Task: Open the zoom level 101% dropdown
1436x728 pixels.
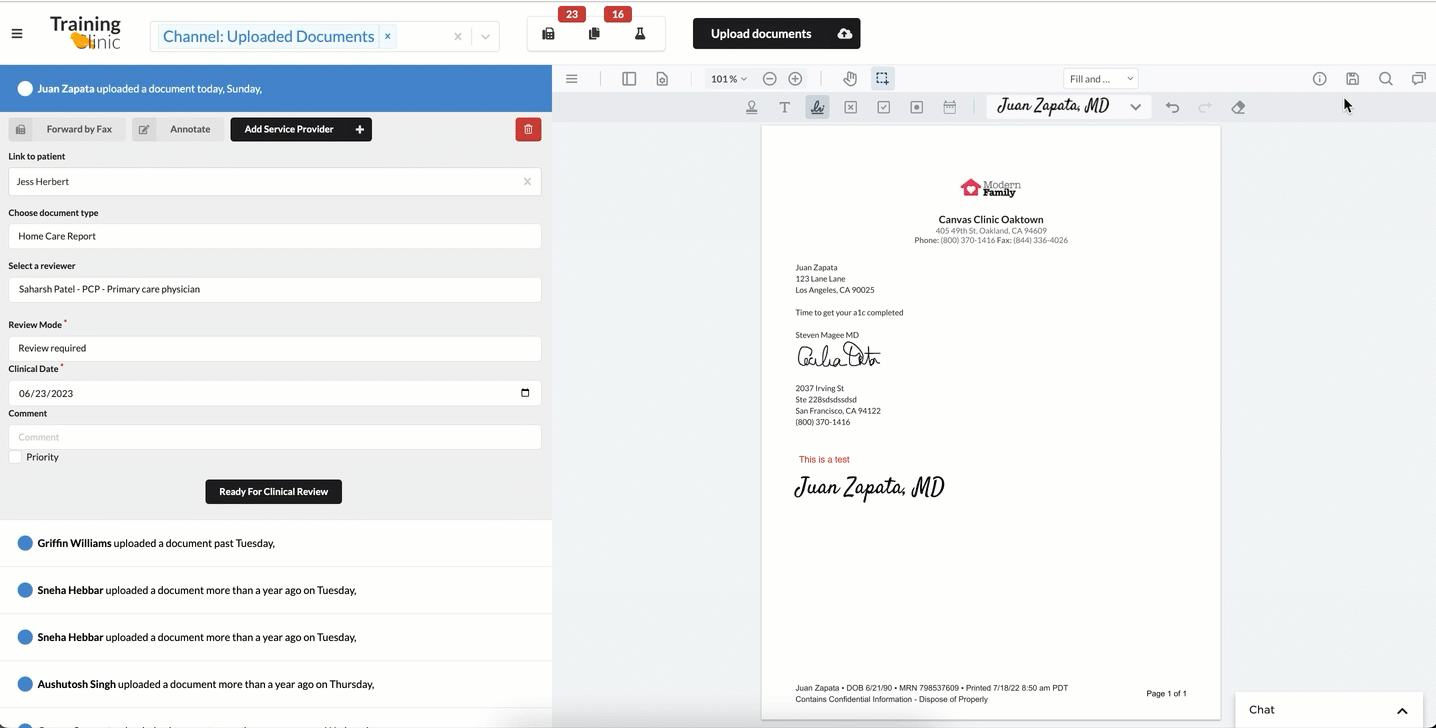Action: tap(728, 79)
